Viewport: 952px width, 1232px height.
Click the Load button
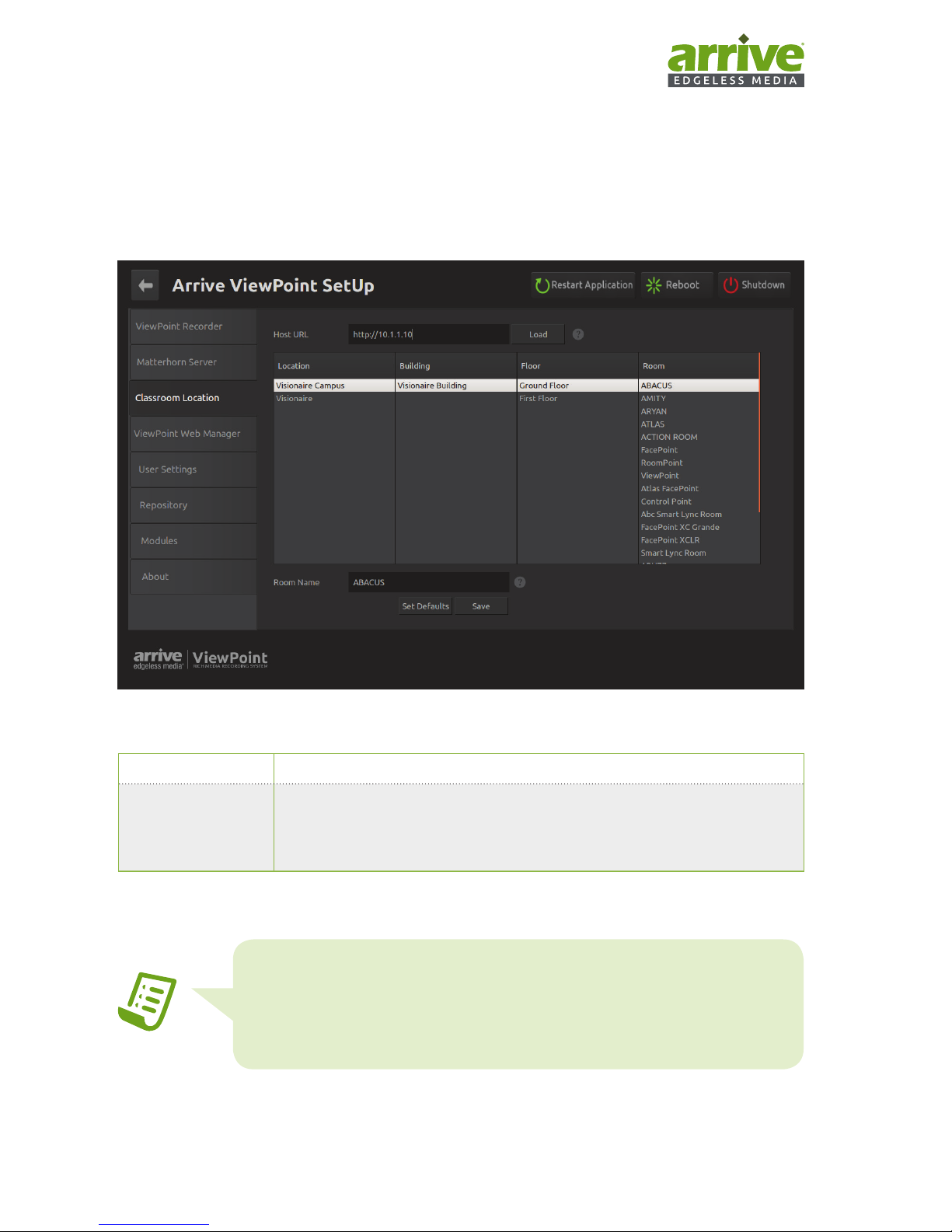(538, 334)
